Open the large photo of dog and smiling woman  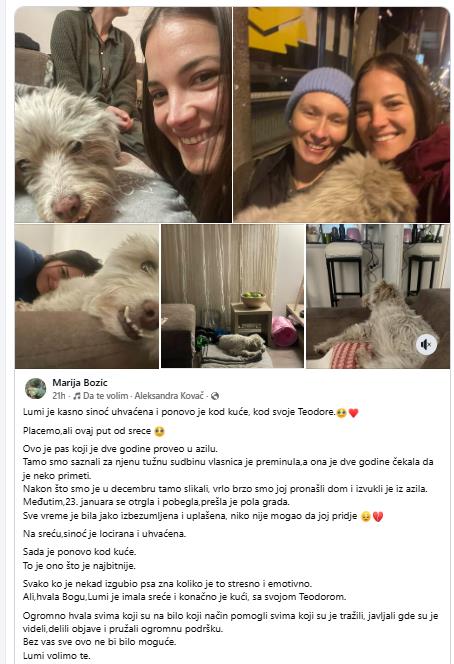tap(123, 115)
